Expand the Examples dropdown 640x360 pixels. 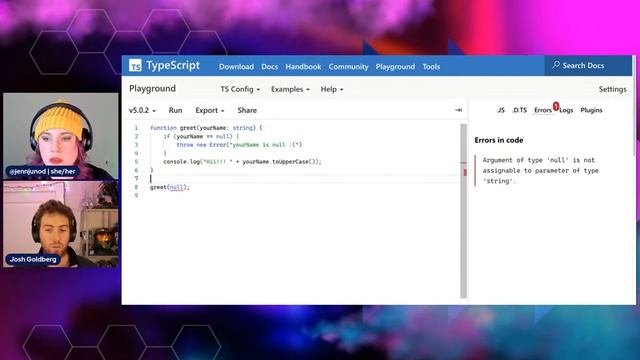point(290,89)
